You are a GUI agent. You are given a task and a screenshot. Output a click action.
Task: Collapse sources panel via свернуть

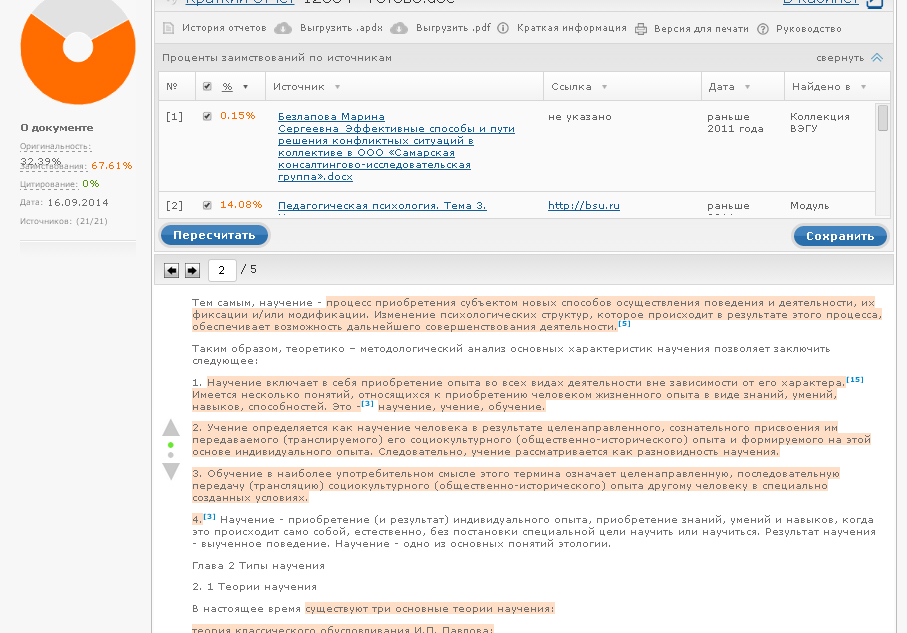click(848, 58)
